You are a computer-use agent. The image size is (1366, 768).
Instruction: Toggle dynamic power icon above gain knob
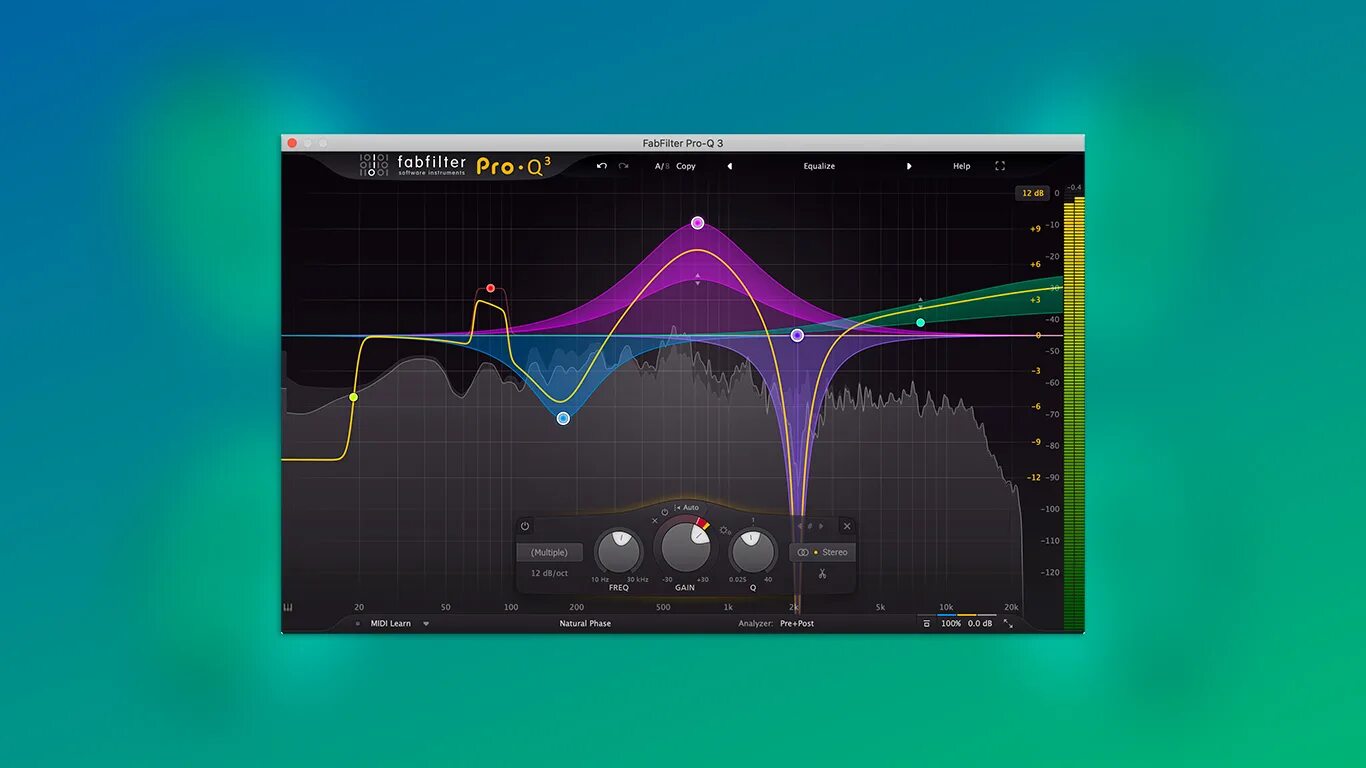click(x=665, y=511)
